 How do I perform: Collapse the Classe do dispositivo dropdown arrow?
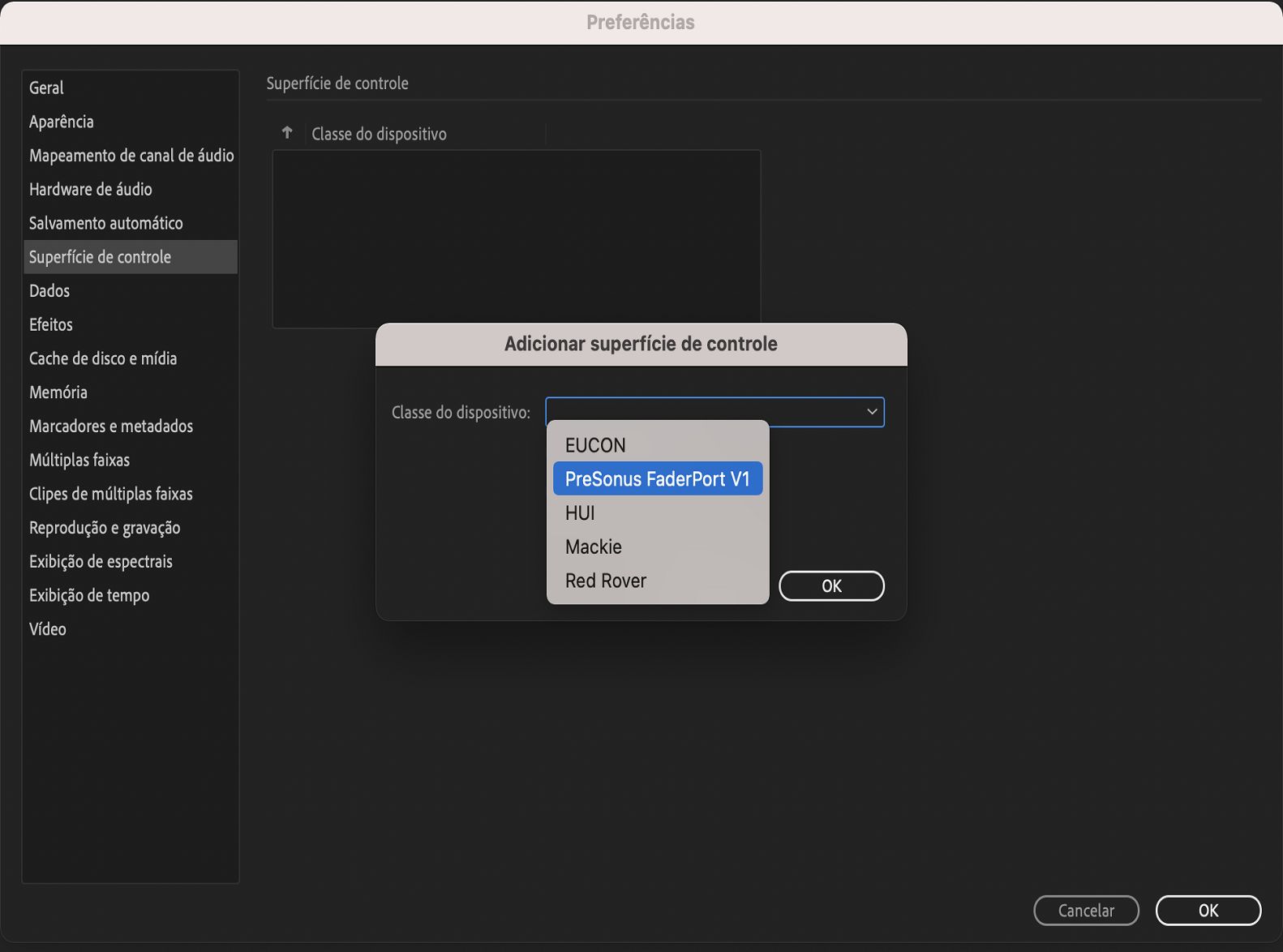click(872, 412)
